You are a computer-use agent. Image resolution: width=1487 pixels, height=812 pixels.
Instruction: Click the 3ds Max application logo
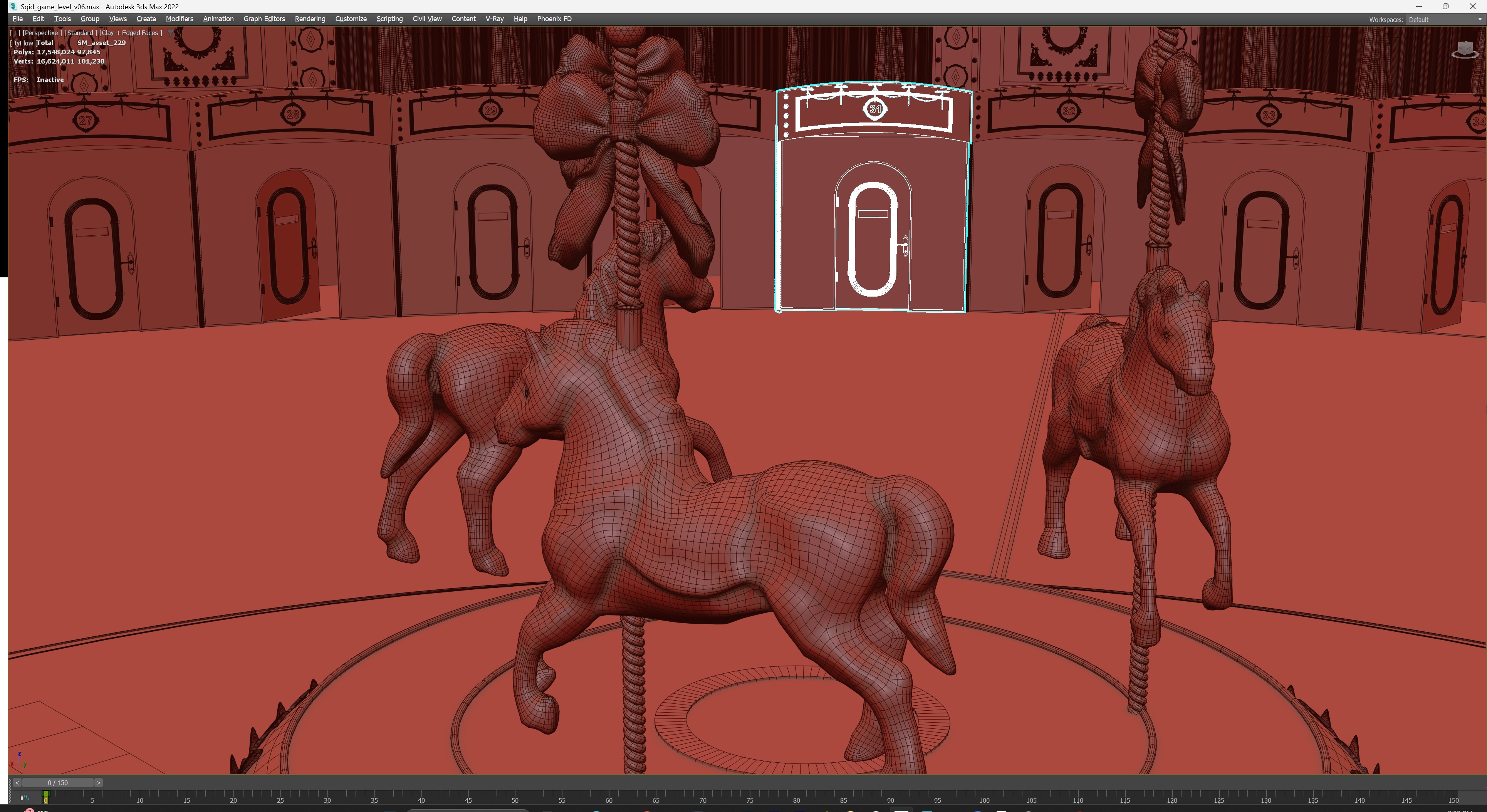[13, 6]
